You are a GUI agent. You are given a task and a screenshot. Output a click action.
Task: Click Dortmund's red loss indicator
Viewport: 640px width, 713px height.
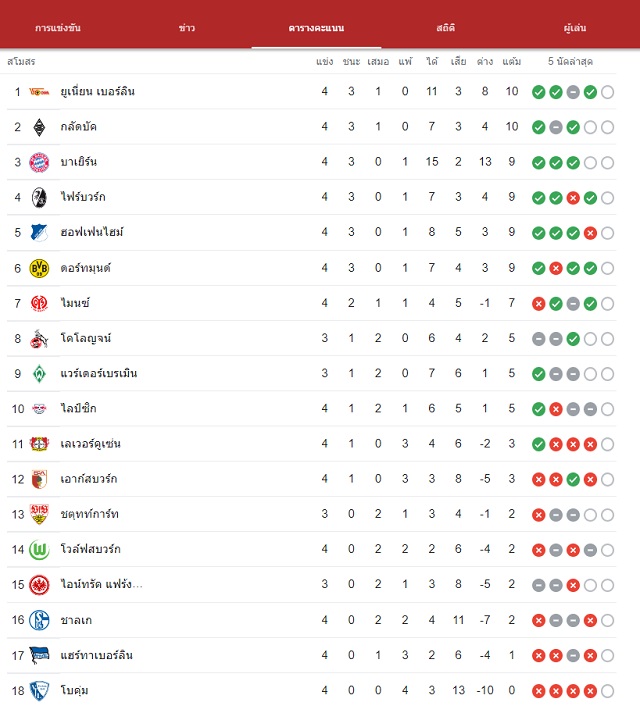[x=556, y=268]
